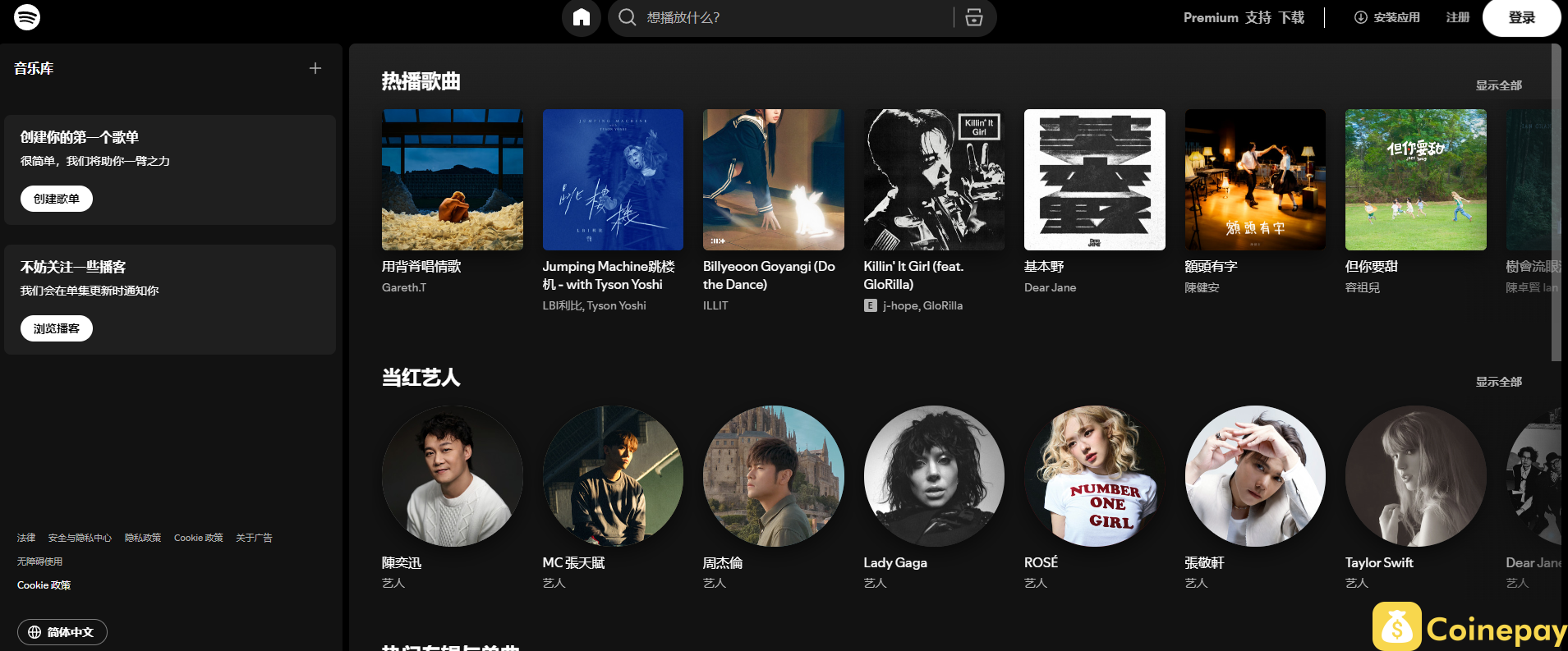Click the main content vertical scrollbar

1556,202
